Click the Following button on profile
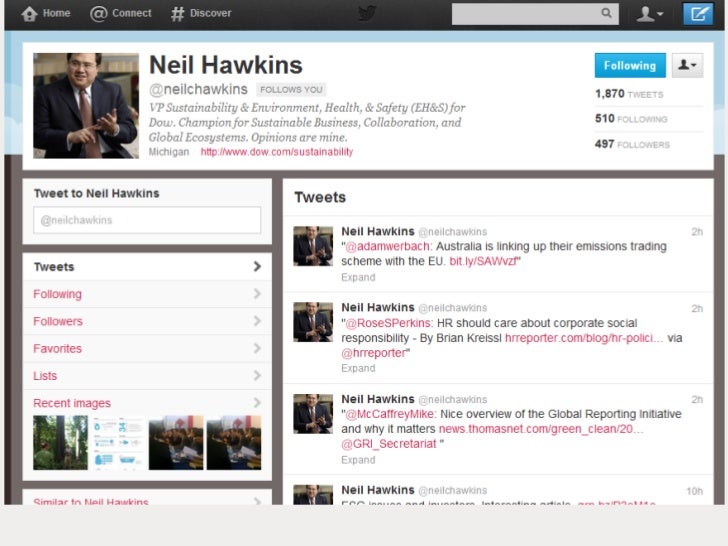 630,65
